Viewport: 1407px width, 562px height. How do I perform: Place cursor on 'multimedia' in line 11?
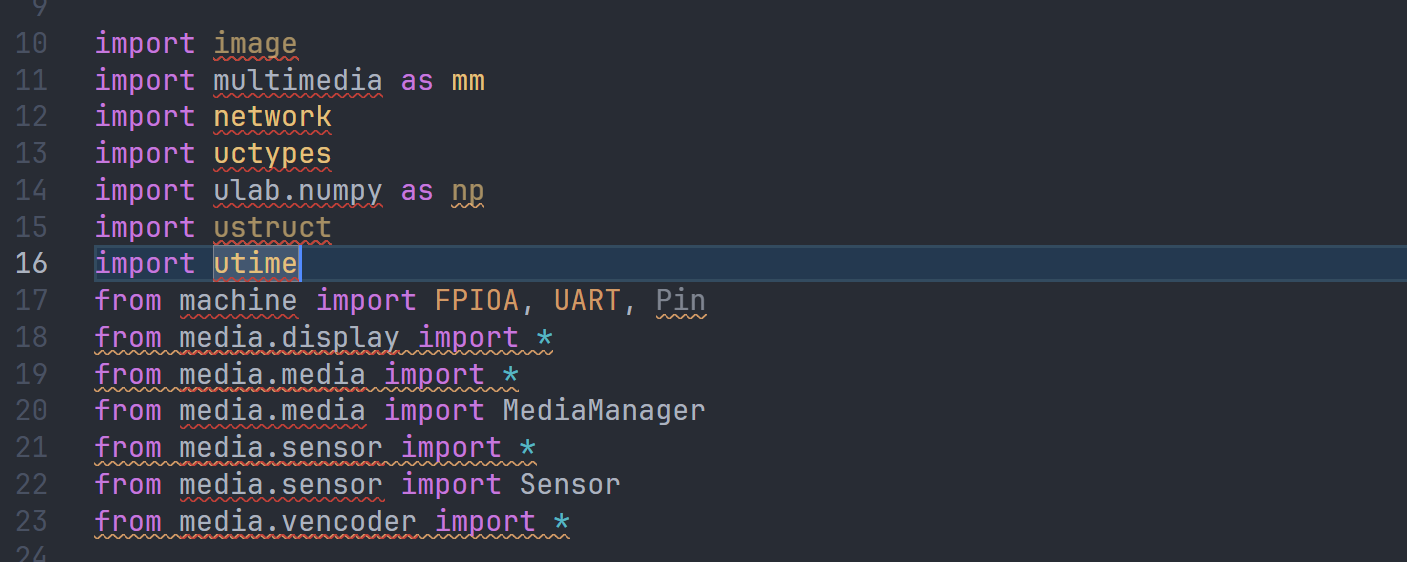click(297, 81)
